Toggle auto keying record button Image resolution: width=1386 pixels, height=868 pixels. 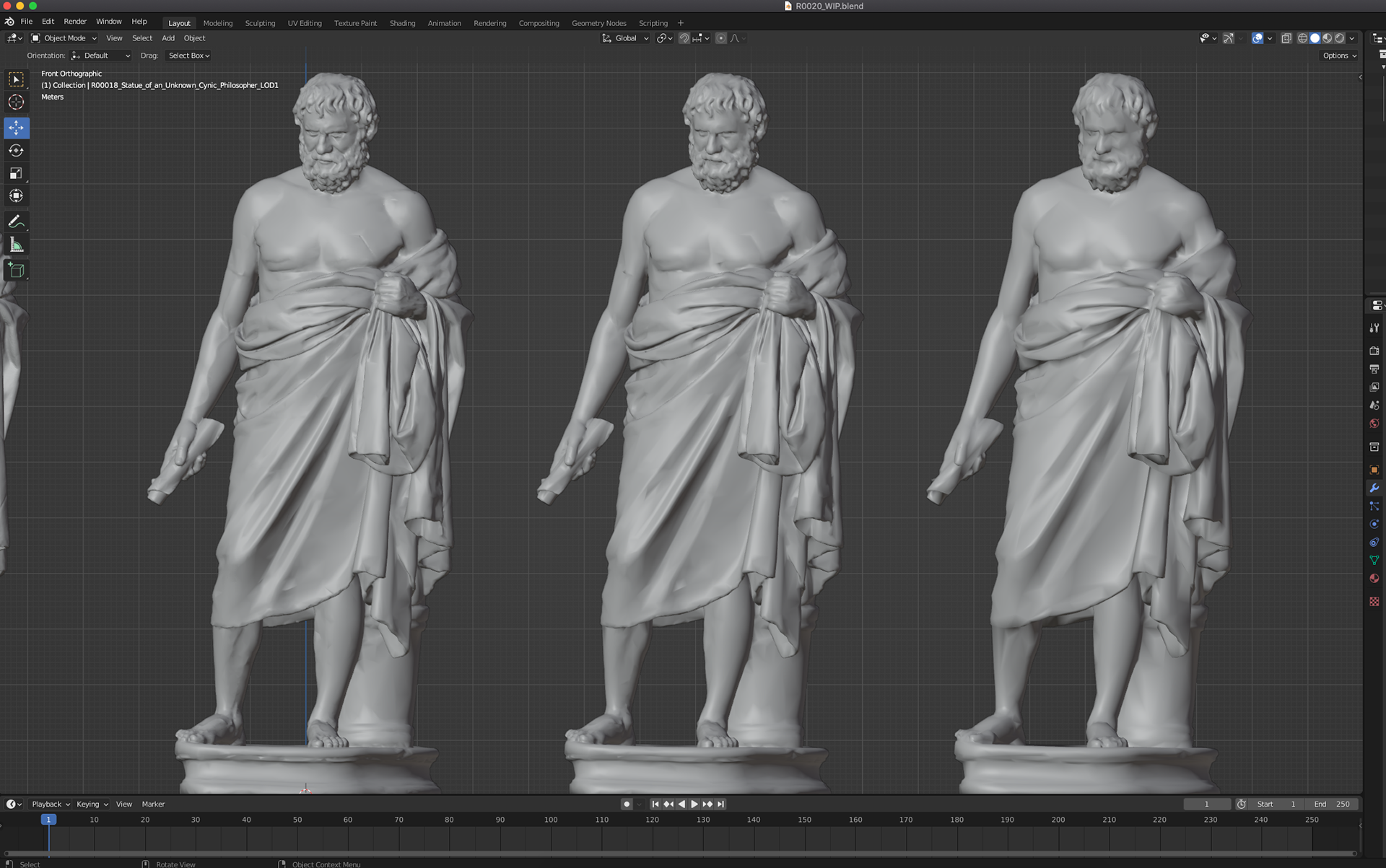coord(627,804)
